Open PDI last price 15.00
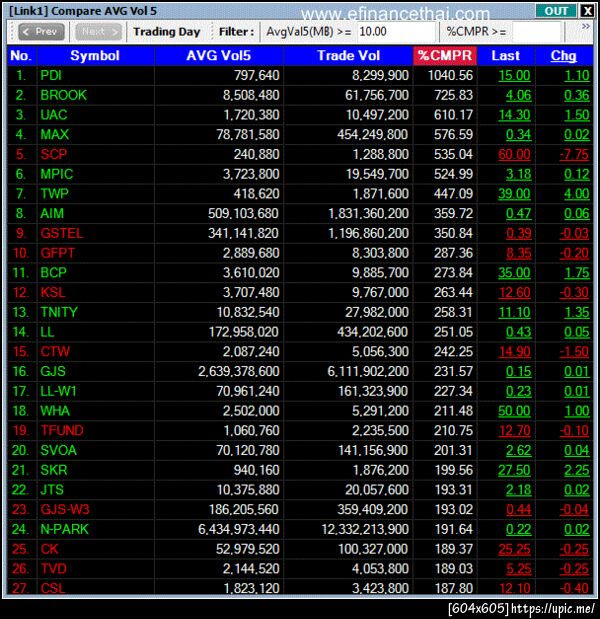600x619 pixels. tap(514, 75)
